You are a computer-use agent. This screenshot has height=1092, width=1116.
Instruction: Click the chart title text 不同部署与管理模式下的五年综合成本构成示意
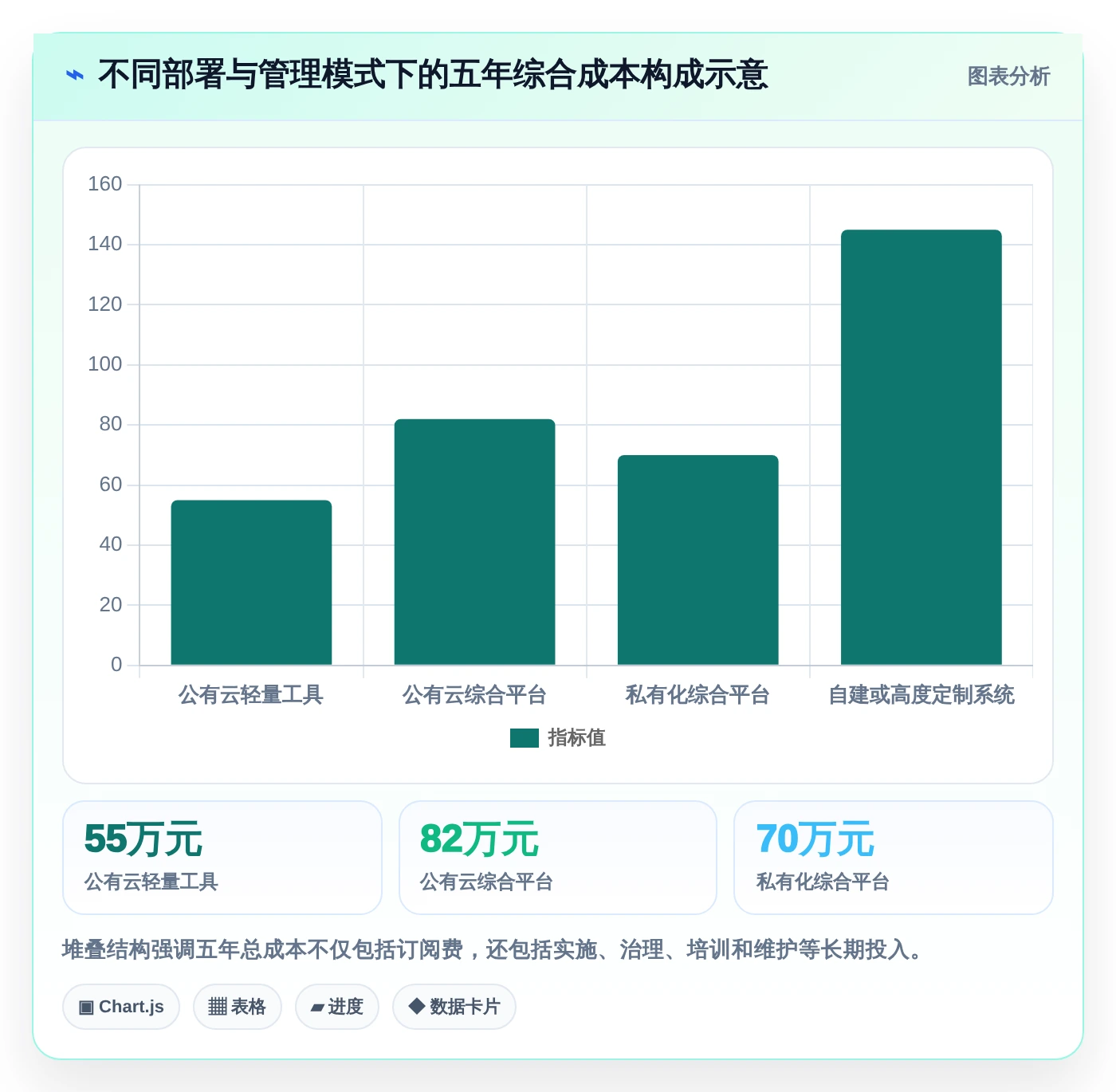coord(433,75)
